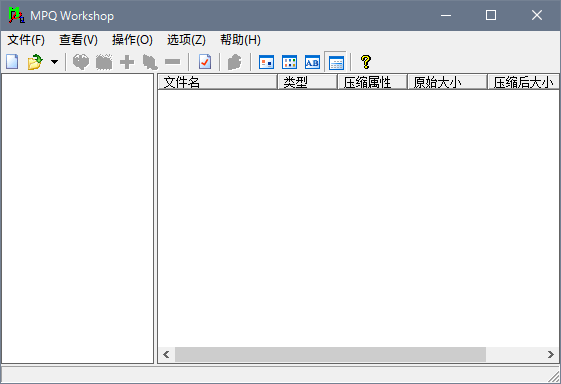Click the yellow question mark help icon
Image resolution: width=561 pixels, height=384 pixels.
(x=366, y=62)
